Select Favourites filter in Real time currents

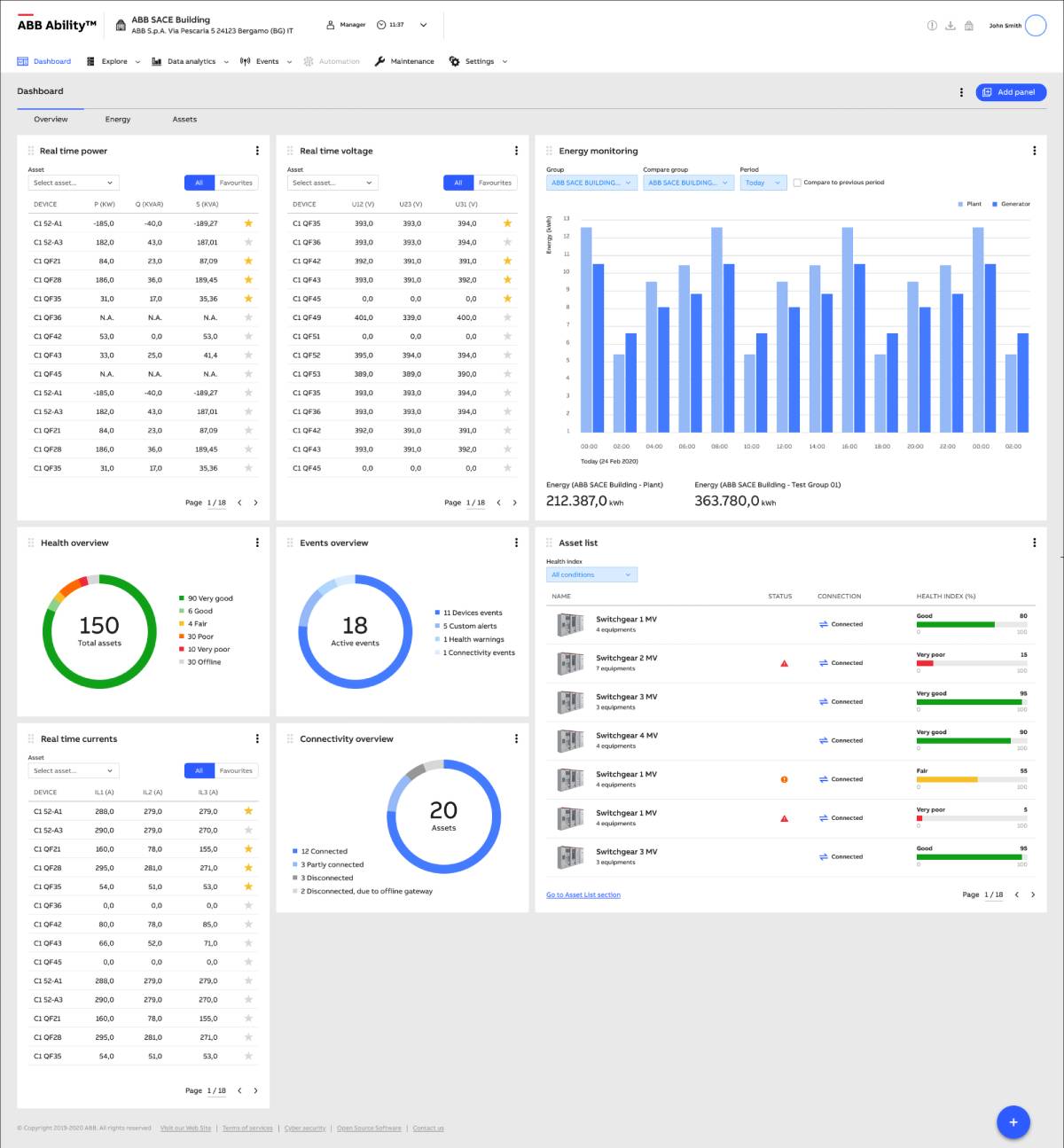click(x=236, y=770)
